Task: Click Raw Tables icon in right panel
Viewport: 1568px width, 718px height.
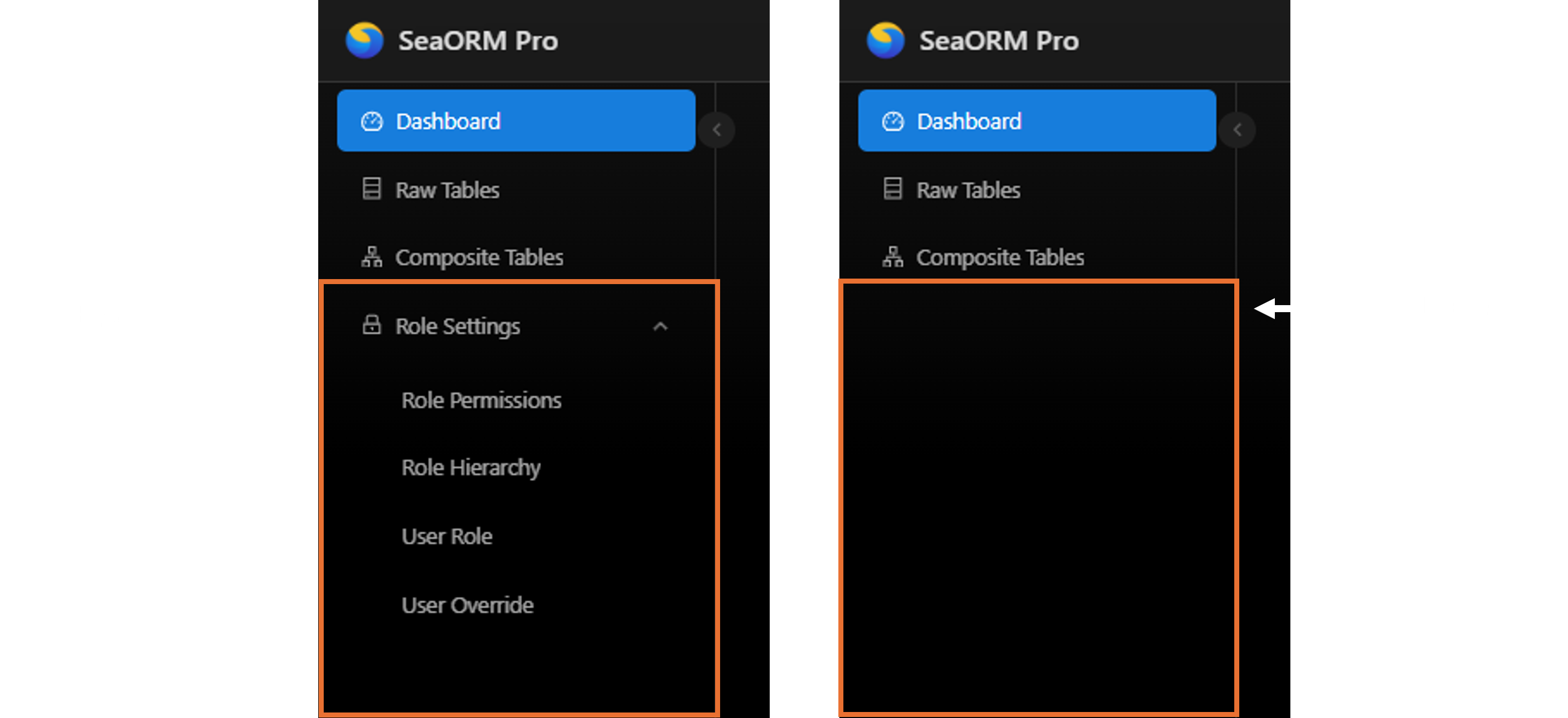Action: pyautogui.click(x=892, y=188)
